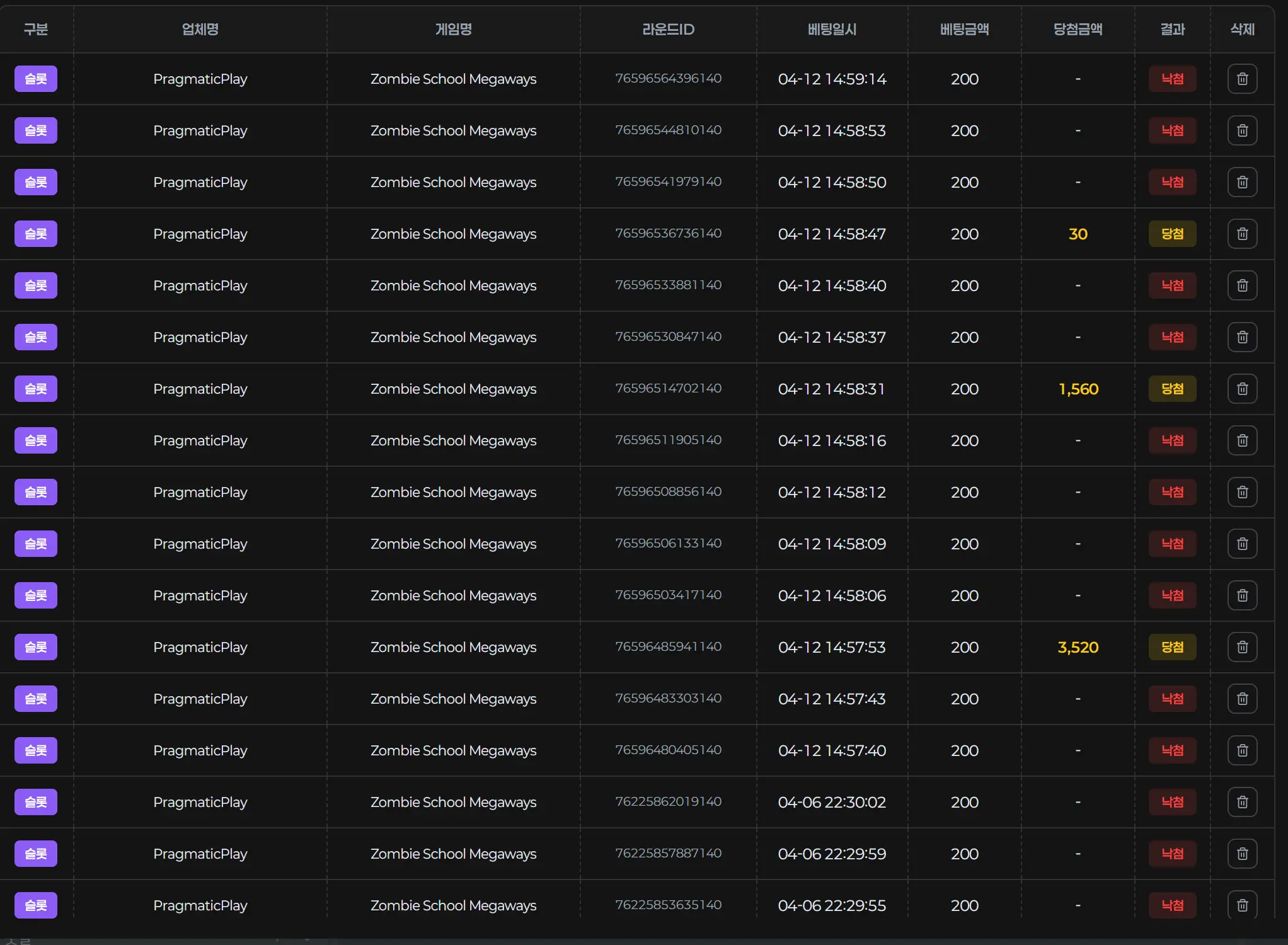Click the 게임명 column header
The height and width of the screenshot is (945, 1288).
click(x=453, y=29)
